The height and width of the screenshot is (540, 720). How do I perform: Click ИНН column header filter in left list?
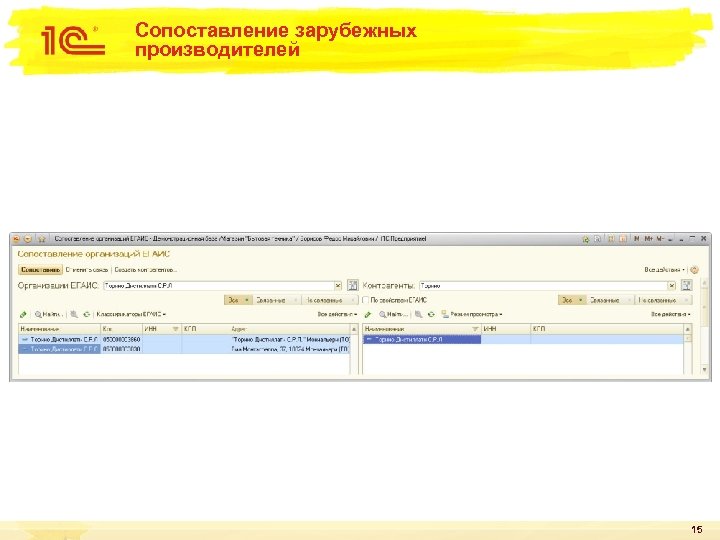162,329
